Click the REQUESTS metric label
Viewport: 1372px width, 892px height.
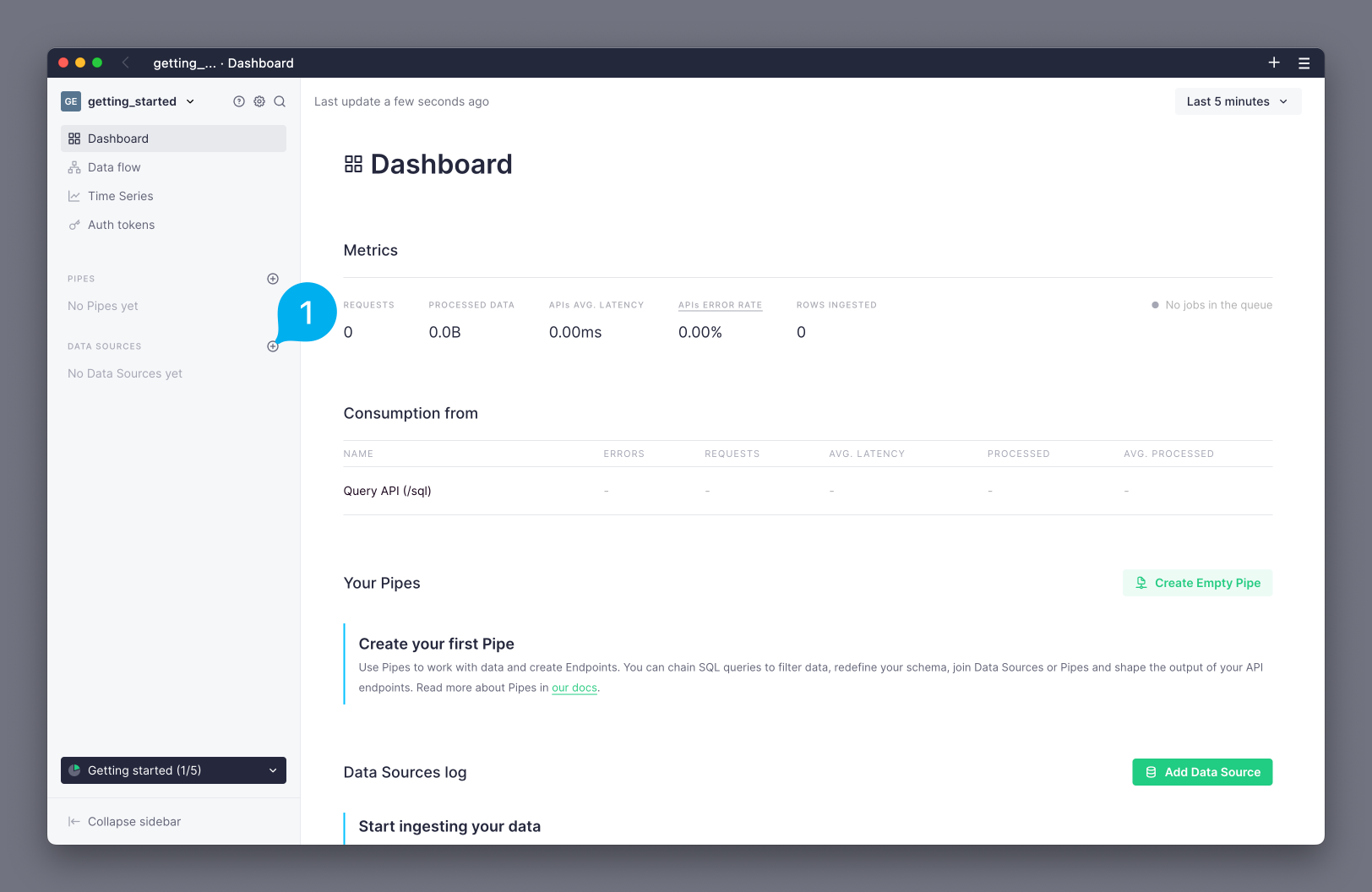tap(369, 305)
